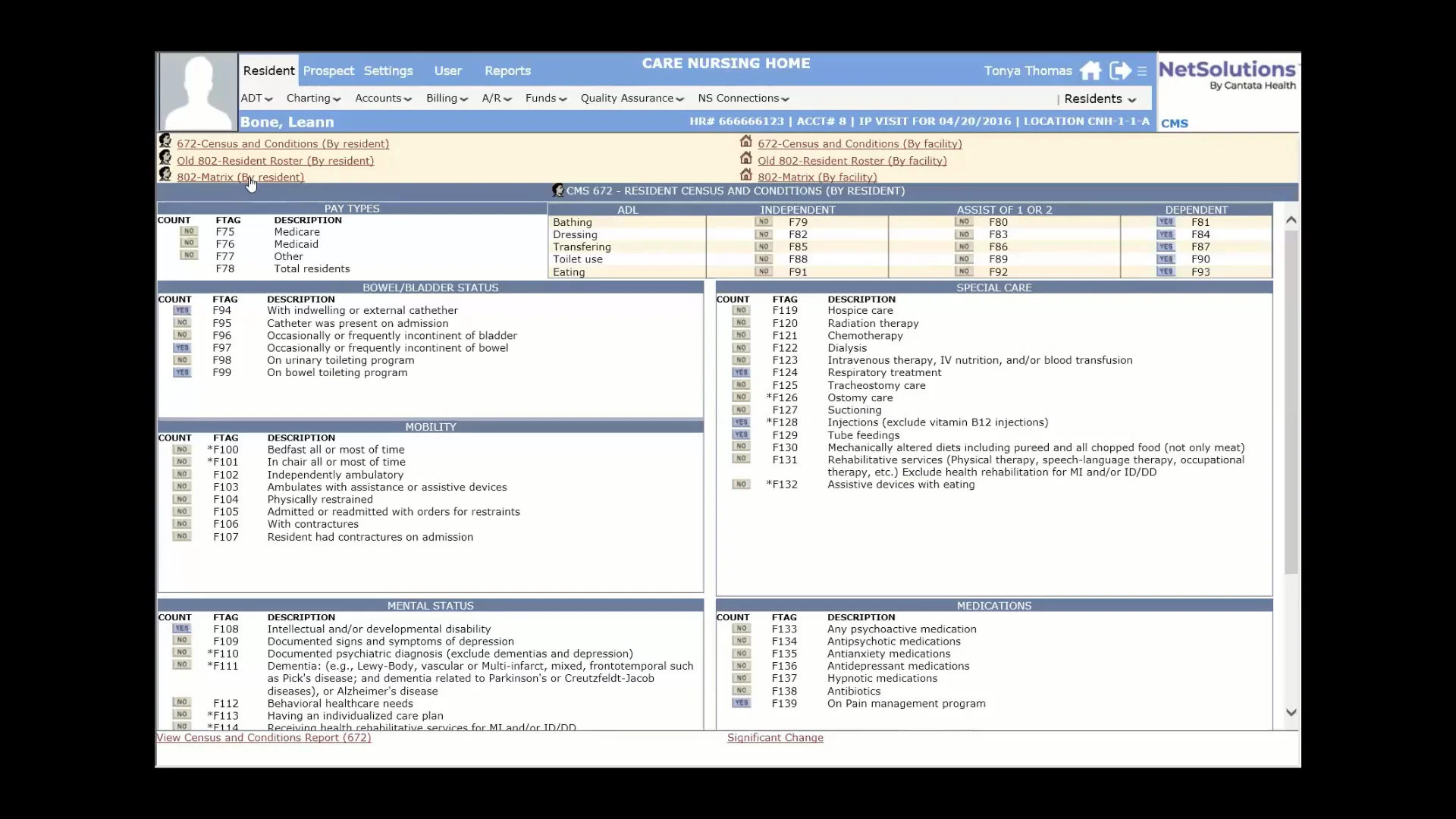
Task: Open the Quality Assurance dropdown
Action: 631,98
